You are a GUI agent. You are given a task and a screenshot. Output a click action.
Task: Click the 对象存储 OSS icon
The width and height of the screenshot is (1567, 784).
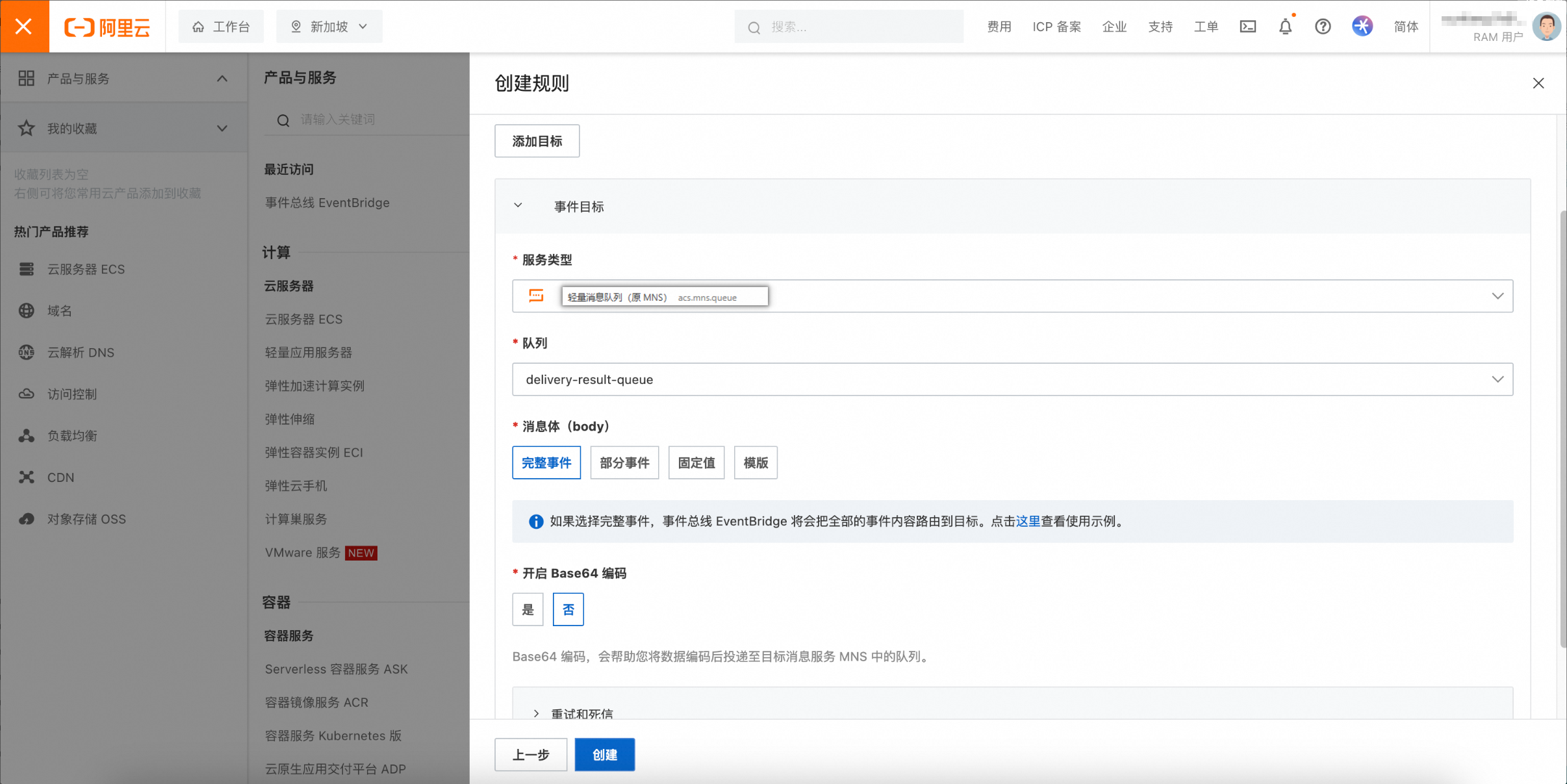click(x=26, y=519)
